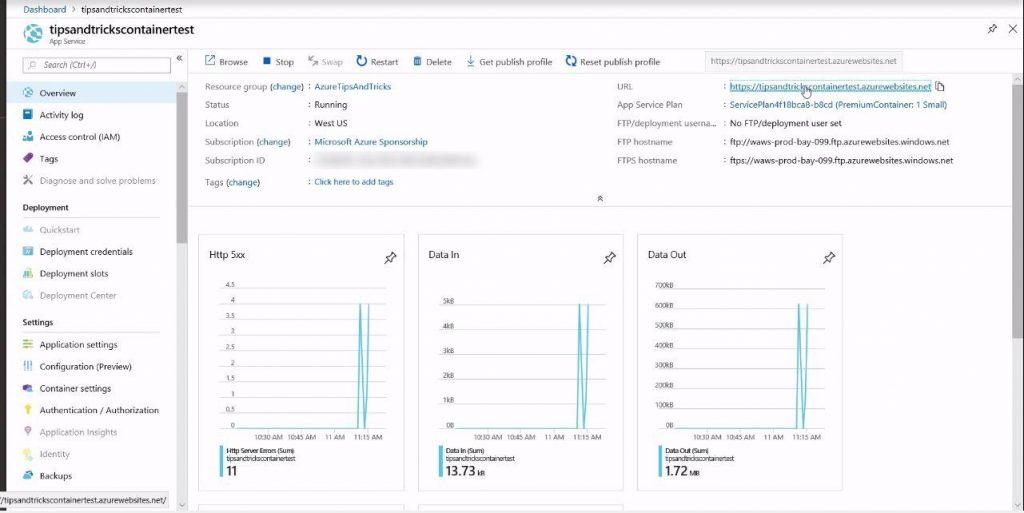Focus the Search (Ctrl+/) box
This screenshot has height=513, width=1024.
(97, 65)
